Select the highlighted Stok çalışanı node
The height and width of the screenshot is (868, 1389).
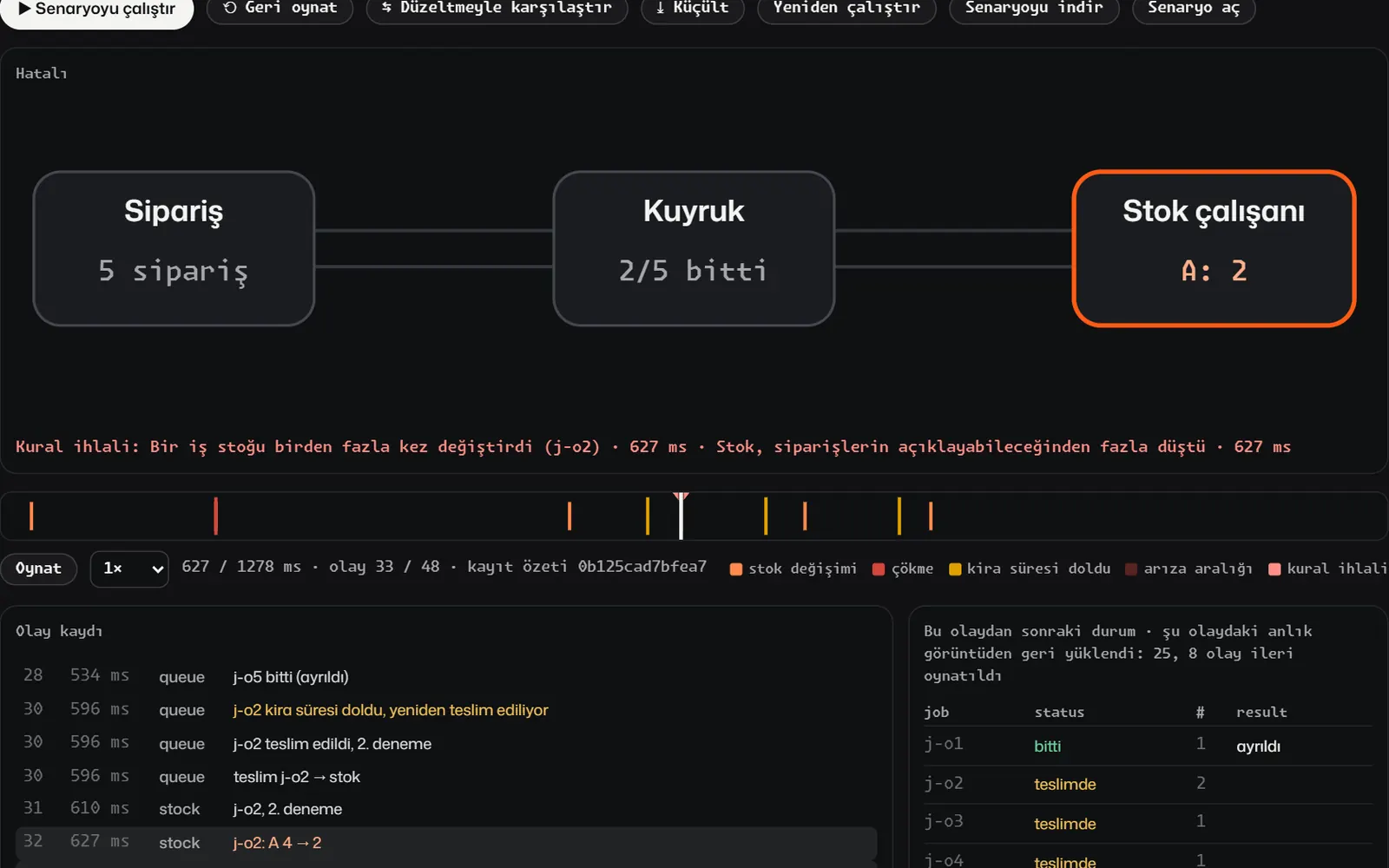[x=1214, y=248]
